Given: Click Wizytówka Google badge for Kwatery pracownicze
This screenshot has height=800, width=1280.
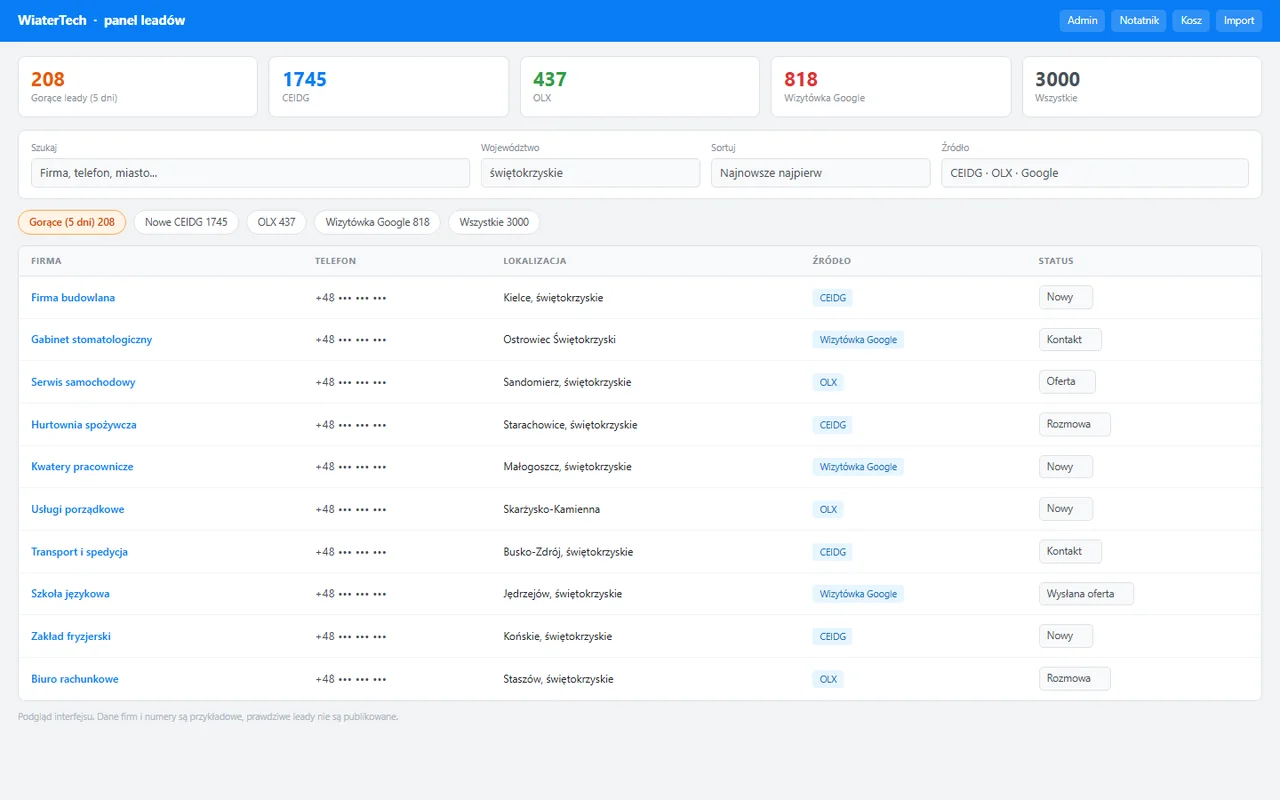Looking at the screenshot, I should point(858,467).
